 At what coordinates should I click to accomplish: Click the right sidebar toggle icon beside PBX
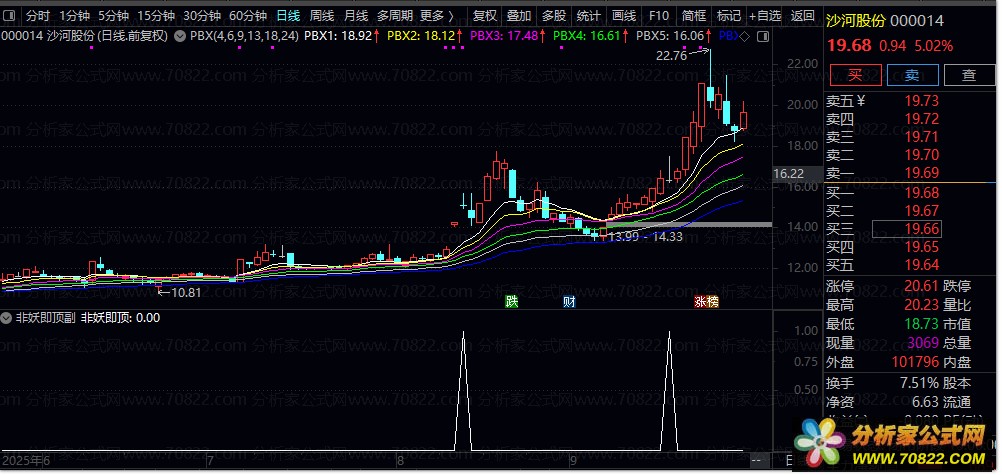tap(764, 36)
